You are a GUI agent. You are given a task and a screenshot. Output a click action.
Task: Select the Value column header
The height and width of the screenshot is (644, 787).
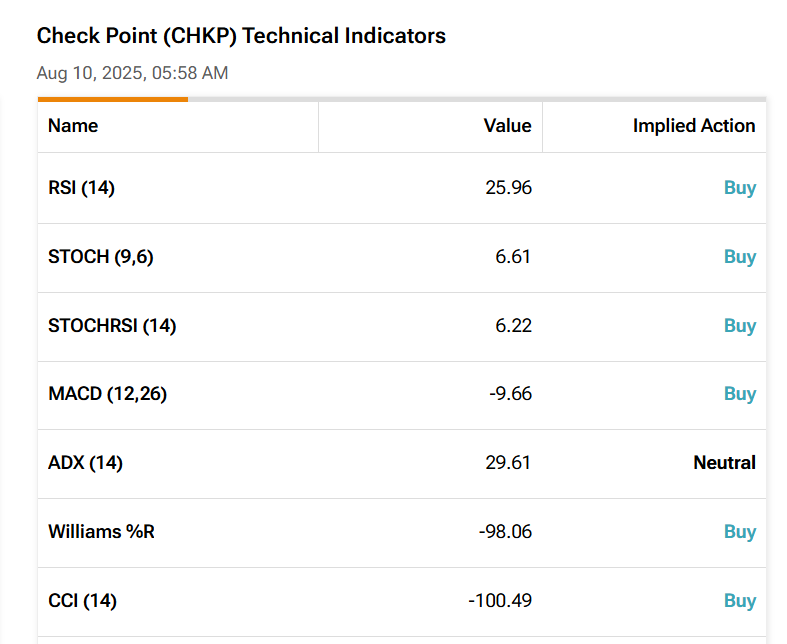coord(507,126)
